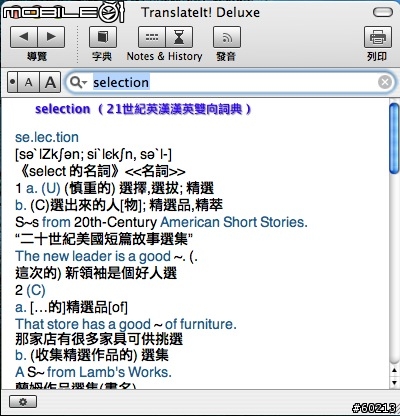
Task: Go back with the left navigation arrow
Action: click(24, 37)
